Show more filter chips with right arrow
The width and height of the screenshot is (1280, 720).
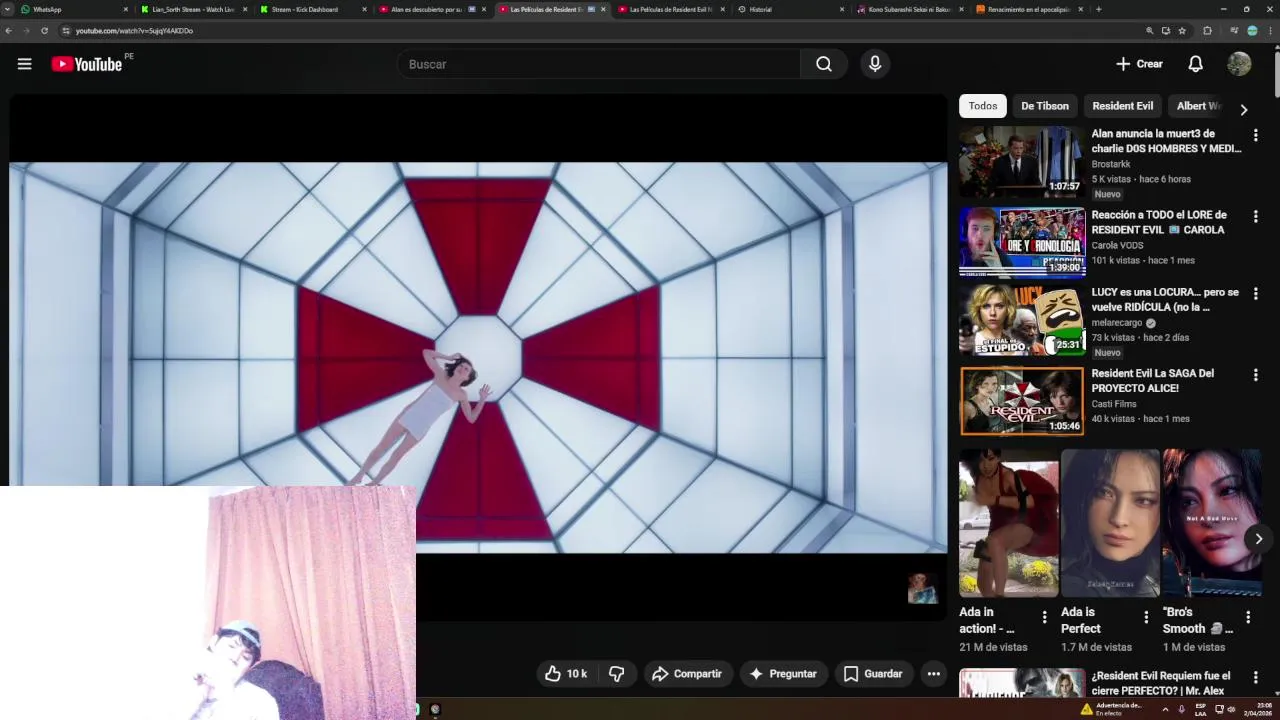click(x=1244, y=109)
